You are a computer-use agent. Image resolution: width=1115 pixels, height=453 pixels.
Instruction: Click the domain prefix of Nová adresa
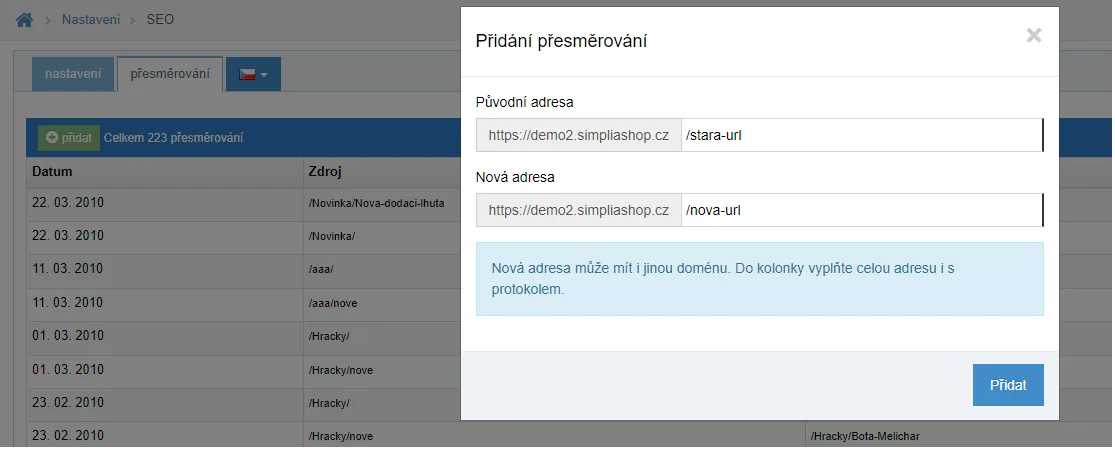[x=579, y=210]
